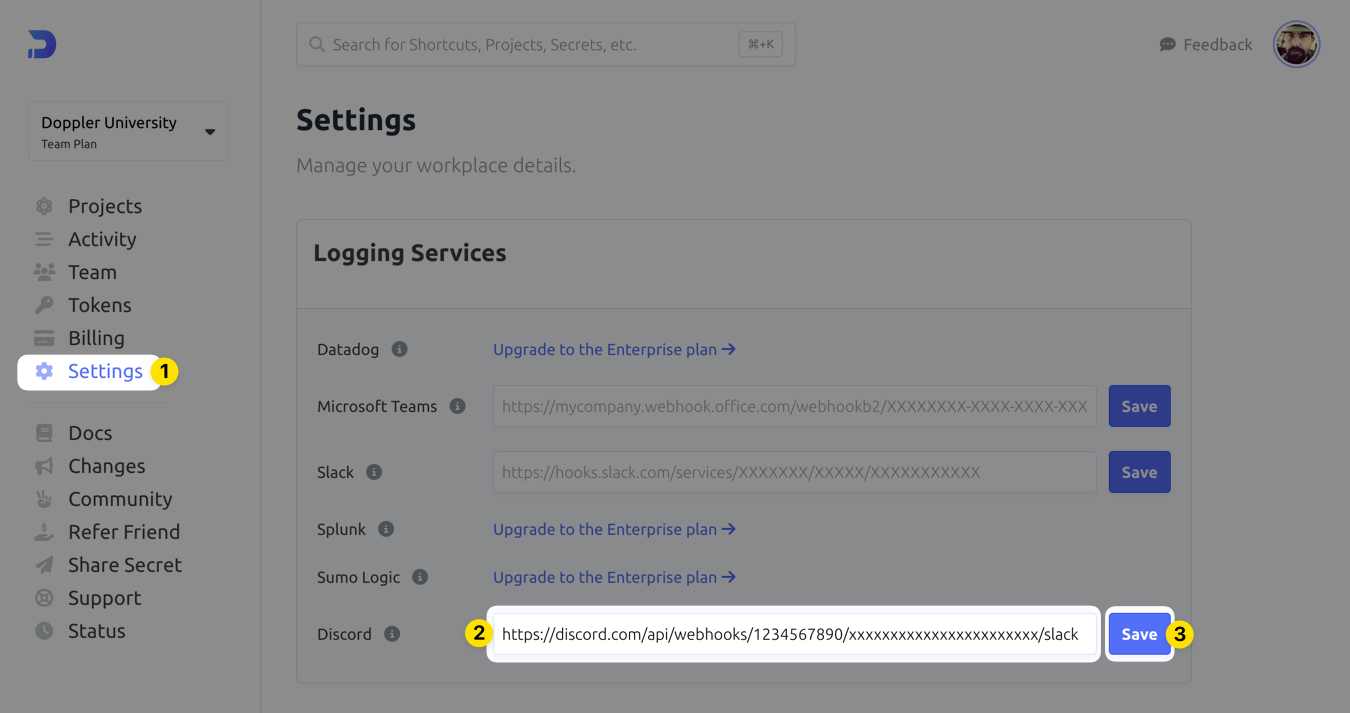Click the Sumo Logic info icon
The height and width of the screenshot is (713, 1350).
420,577
